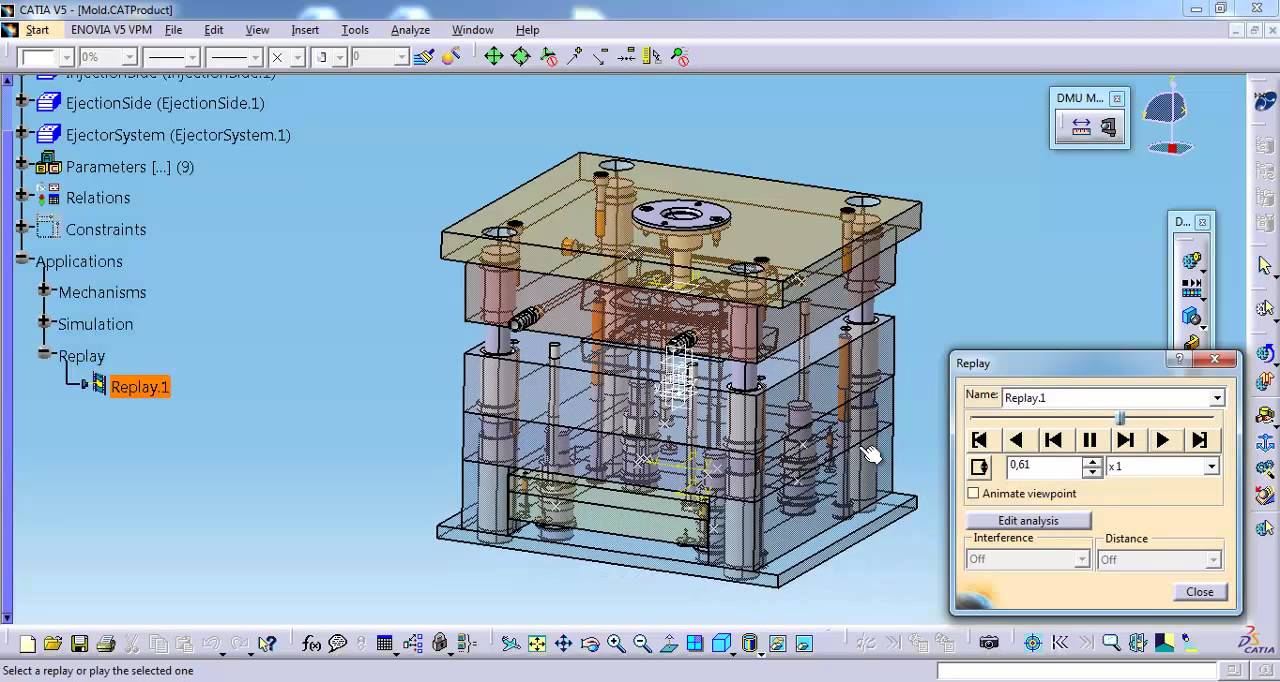Click the Normal View icon

coord(669,644)
